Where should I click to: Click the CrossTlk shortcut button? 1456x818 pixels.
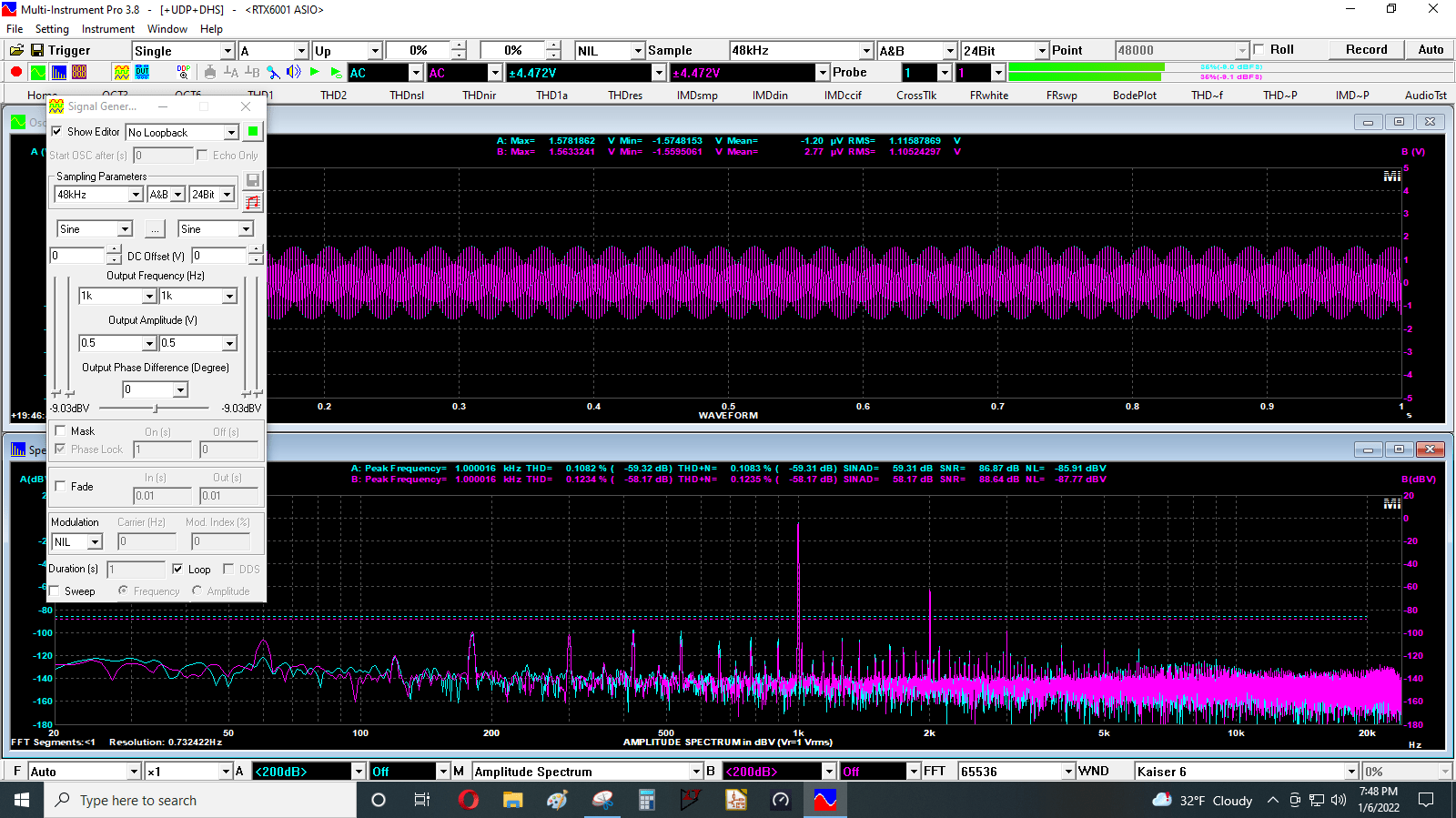point(916,95)
